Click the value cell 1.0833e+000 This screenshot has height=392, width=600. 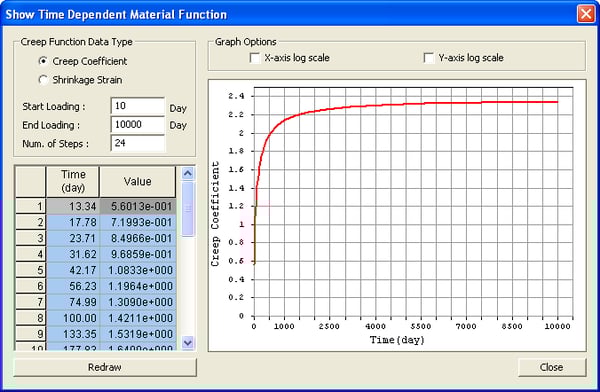pos(138,270)
